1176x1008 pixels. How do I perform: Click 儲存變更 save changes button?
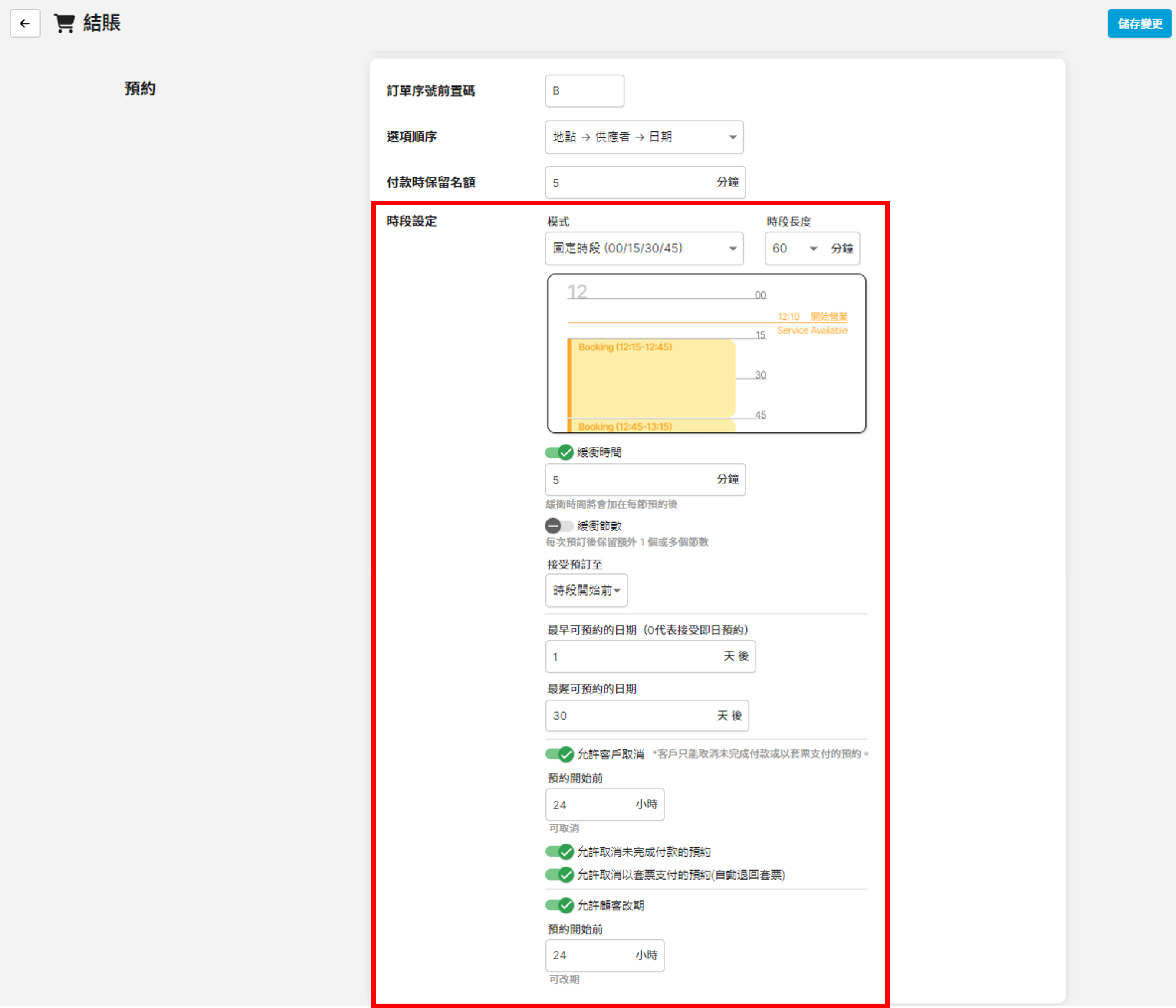point(1139,24)
